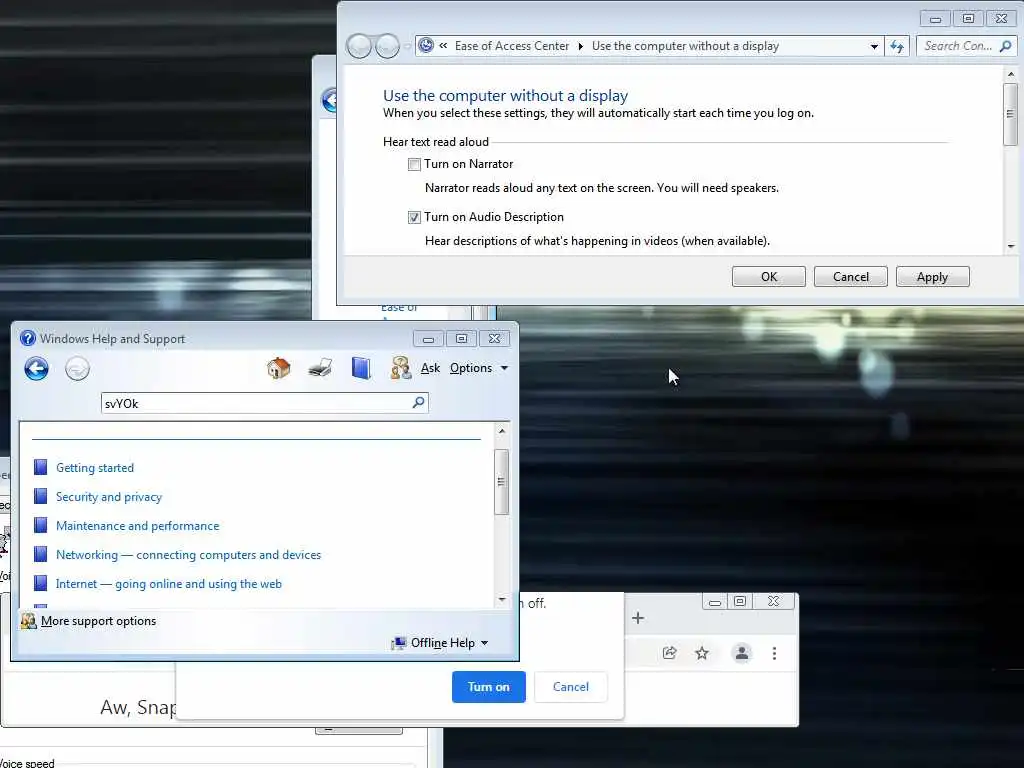Open the Options menu

[x=471, y=368]
